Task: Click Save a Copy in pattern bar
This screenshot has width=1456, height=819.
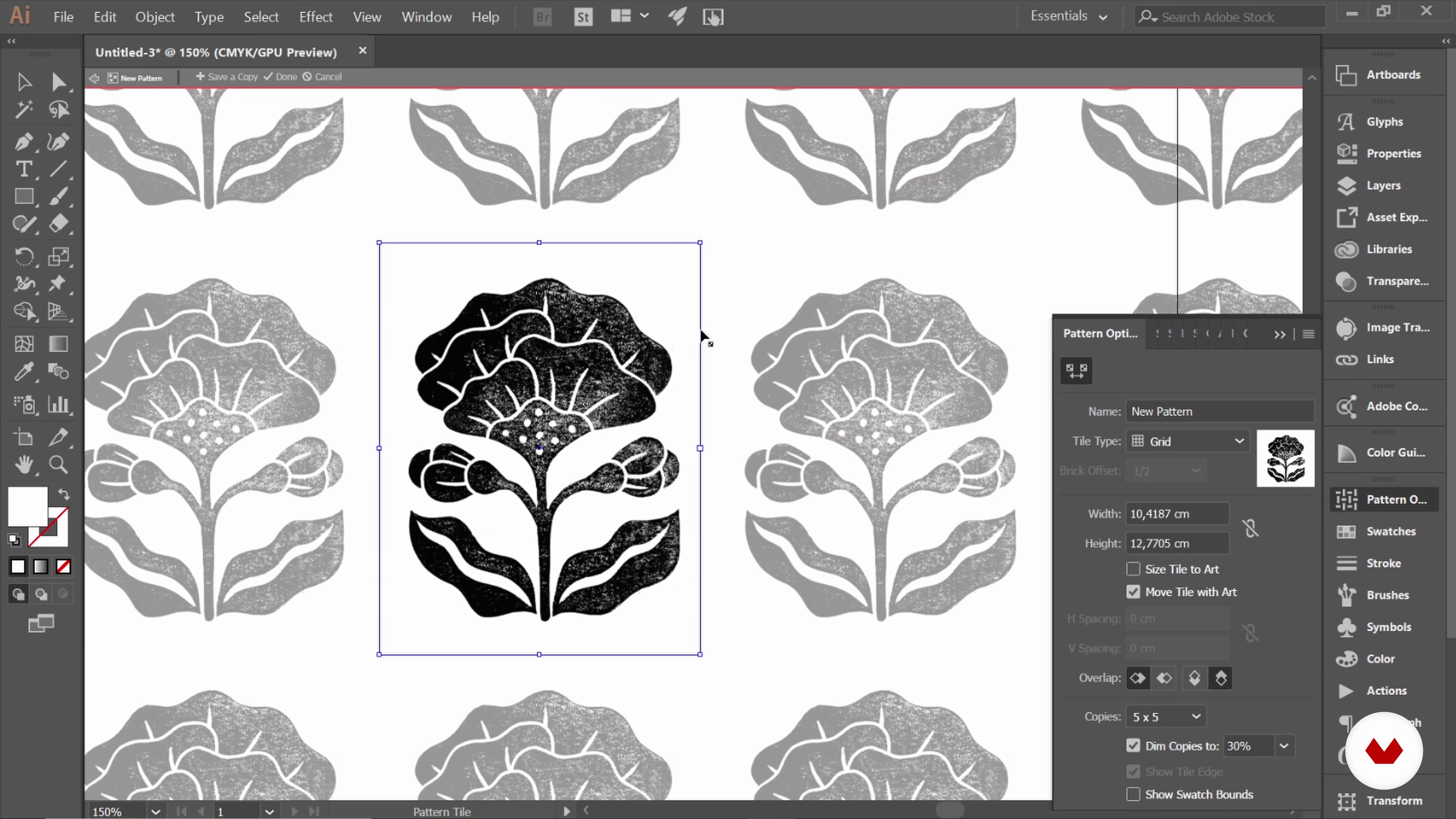Action: pyautogui.click(x=227, y=77)
